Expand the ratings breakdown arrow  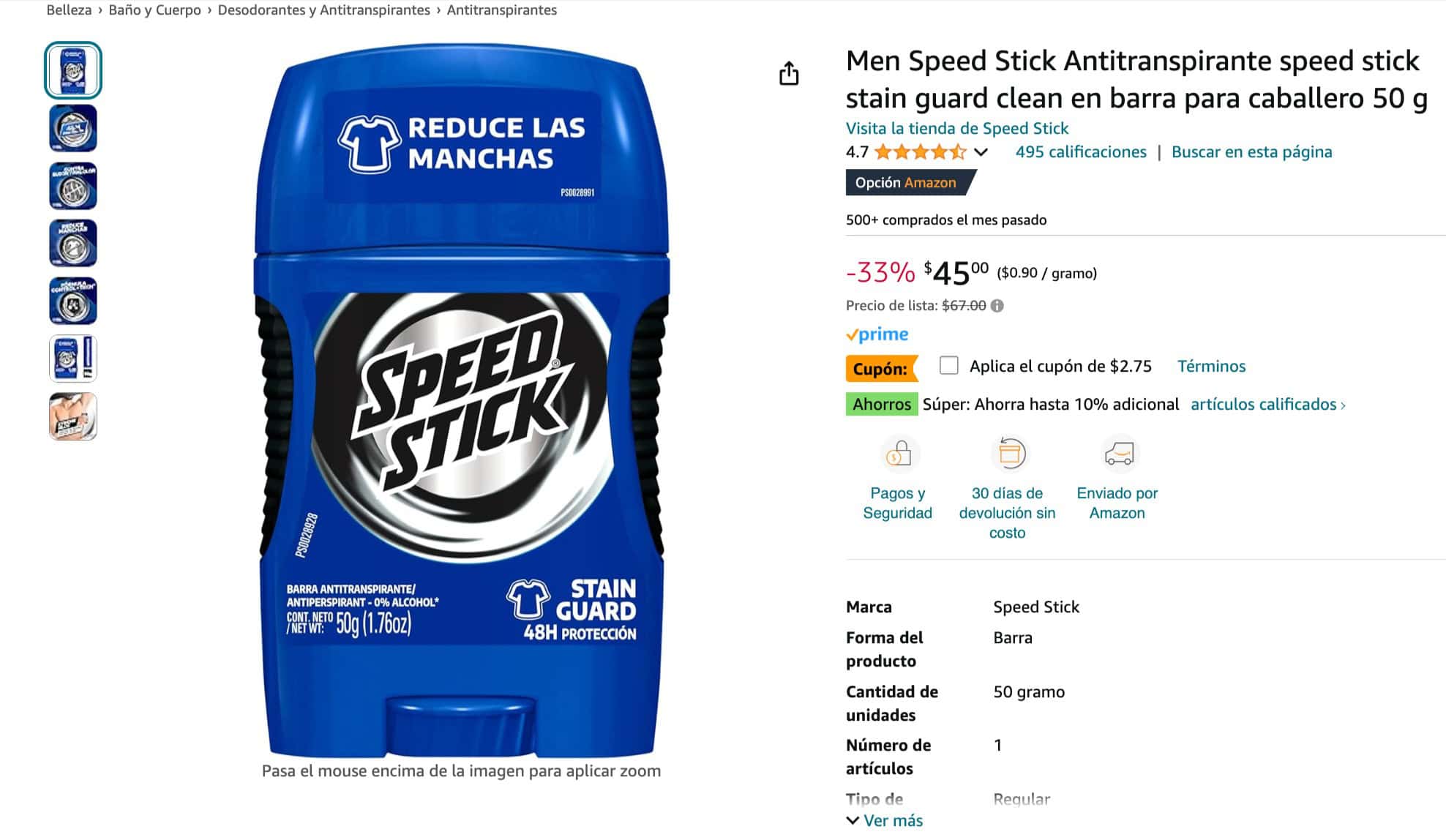[981, 152]
